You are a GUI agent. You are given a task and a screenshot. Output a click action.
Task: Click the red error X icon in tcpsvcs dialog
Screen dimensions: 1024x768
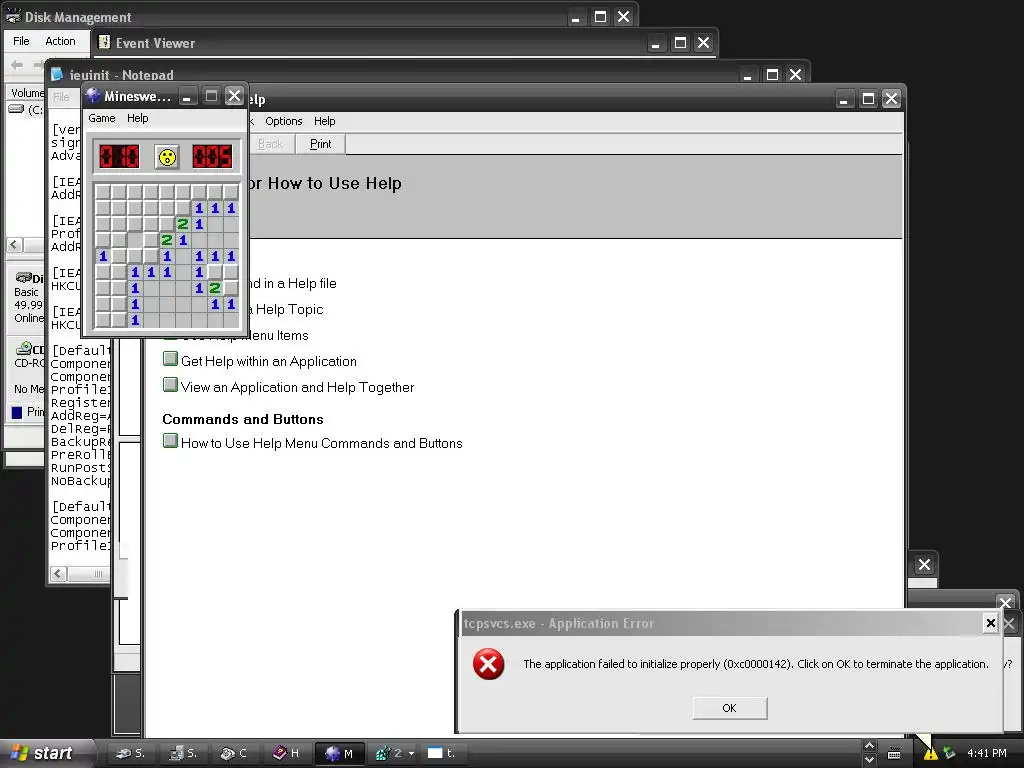[488, 664]
